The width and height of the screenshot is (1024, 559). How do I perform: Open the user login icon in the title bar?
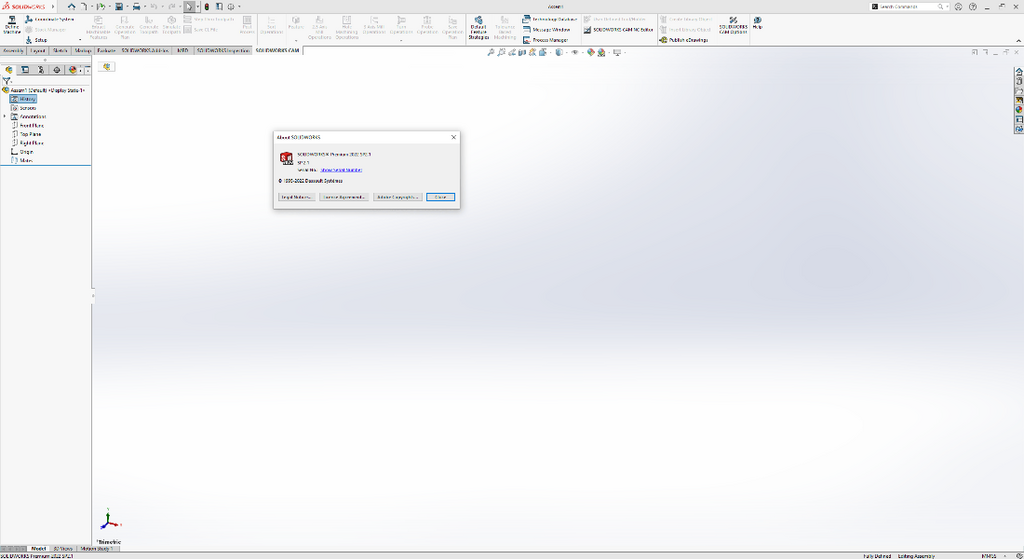(x=958, y=7)
